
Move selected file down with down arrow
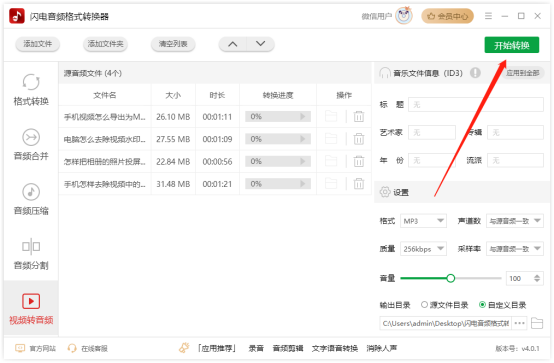[261, 44]
